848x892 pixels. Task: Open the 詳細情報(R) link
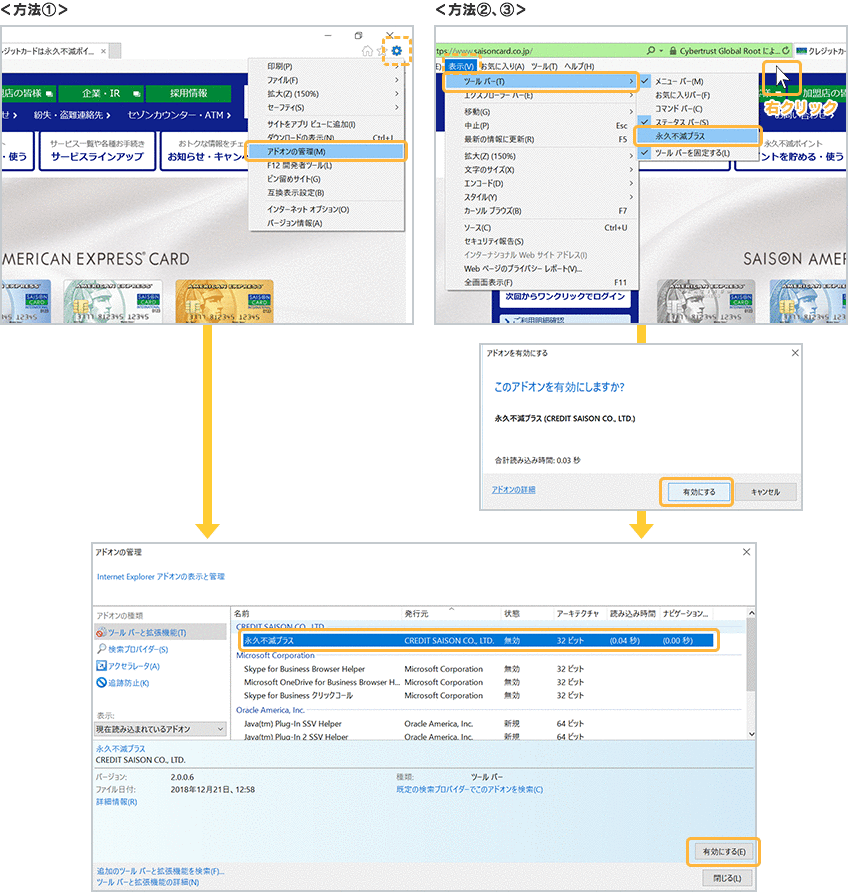[x=117, y=802]
